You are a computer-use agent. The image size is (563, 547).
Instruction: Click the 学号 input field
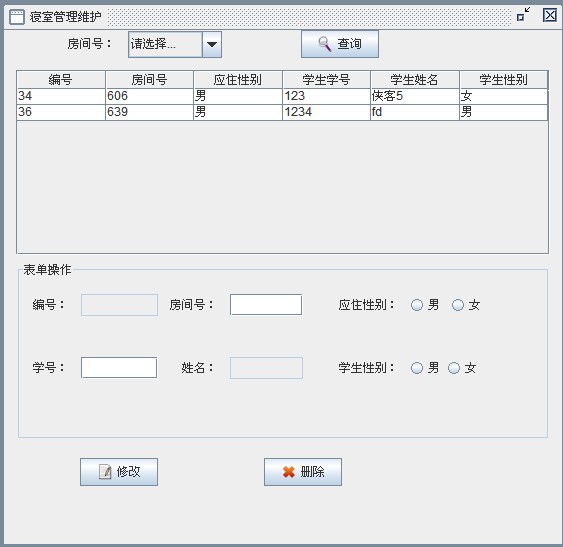119,367
